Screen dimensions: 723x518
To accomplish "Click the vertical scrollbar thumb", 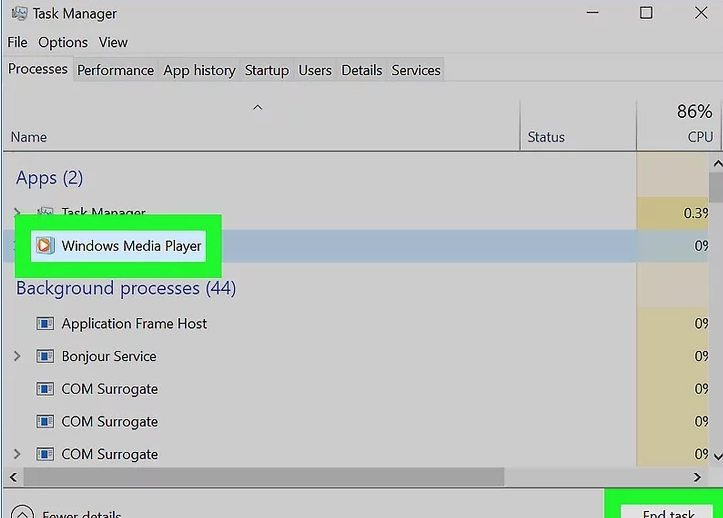I will tap(717, 187).
